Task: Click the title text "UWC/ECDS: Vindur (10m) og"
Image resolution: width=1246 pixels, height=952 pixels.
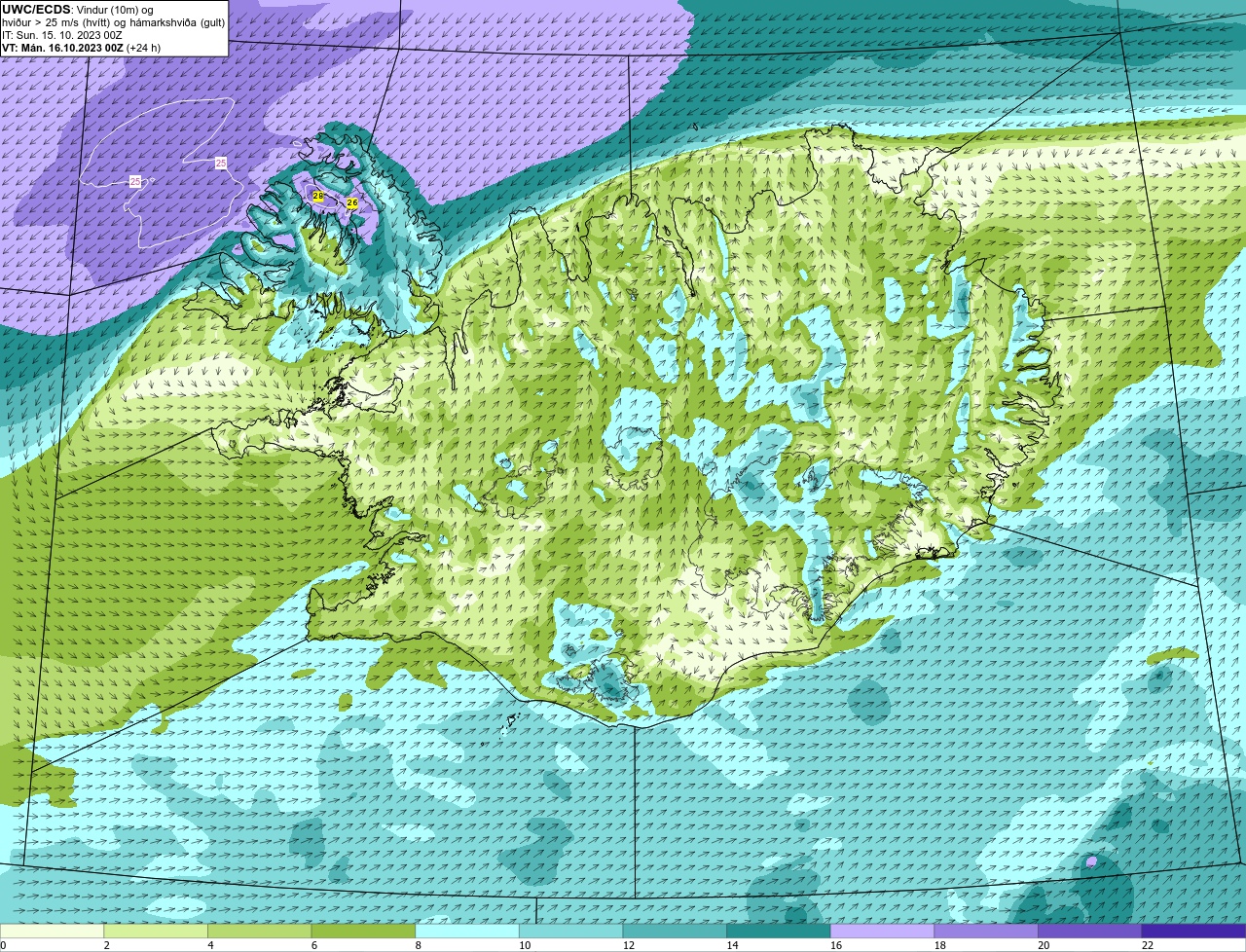Action: coord(78,10)
